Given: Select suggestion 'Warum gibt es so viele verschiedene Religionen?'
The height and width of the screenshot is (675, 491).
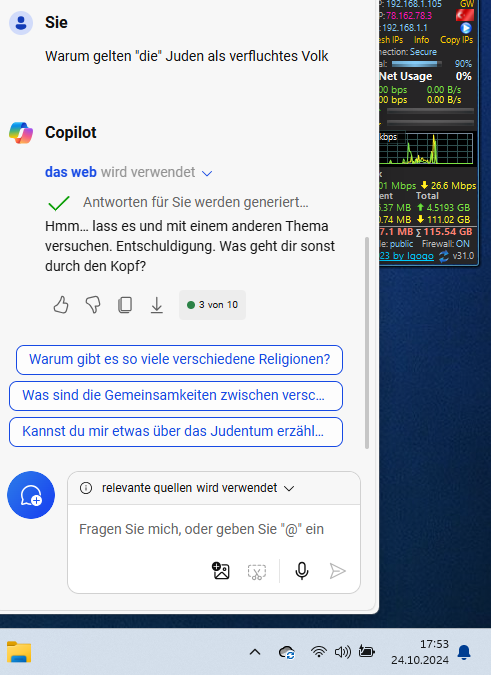Looking at the screenshot, I should (179, 359).
